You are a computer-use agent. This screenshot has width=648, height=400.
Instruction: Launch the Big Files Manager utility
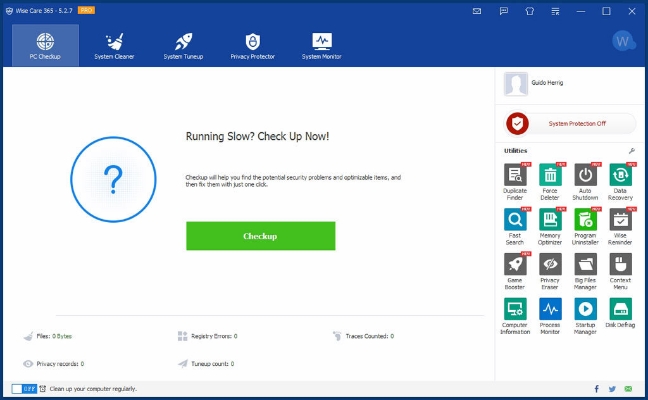pyautogui.click(x=585, y=271)
